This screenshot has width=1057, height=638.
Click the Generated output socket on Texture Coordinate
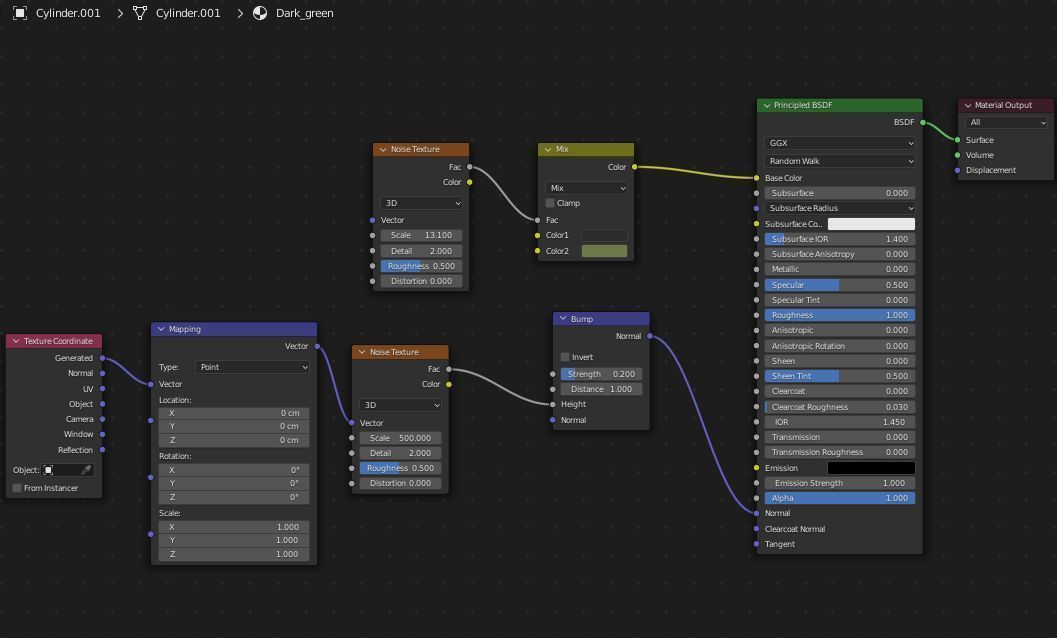click(102, 358)
